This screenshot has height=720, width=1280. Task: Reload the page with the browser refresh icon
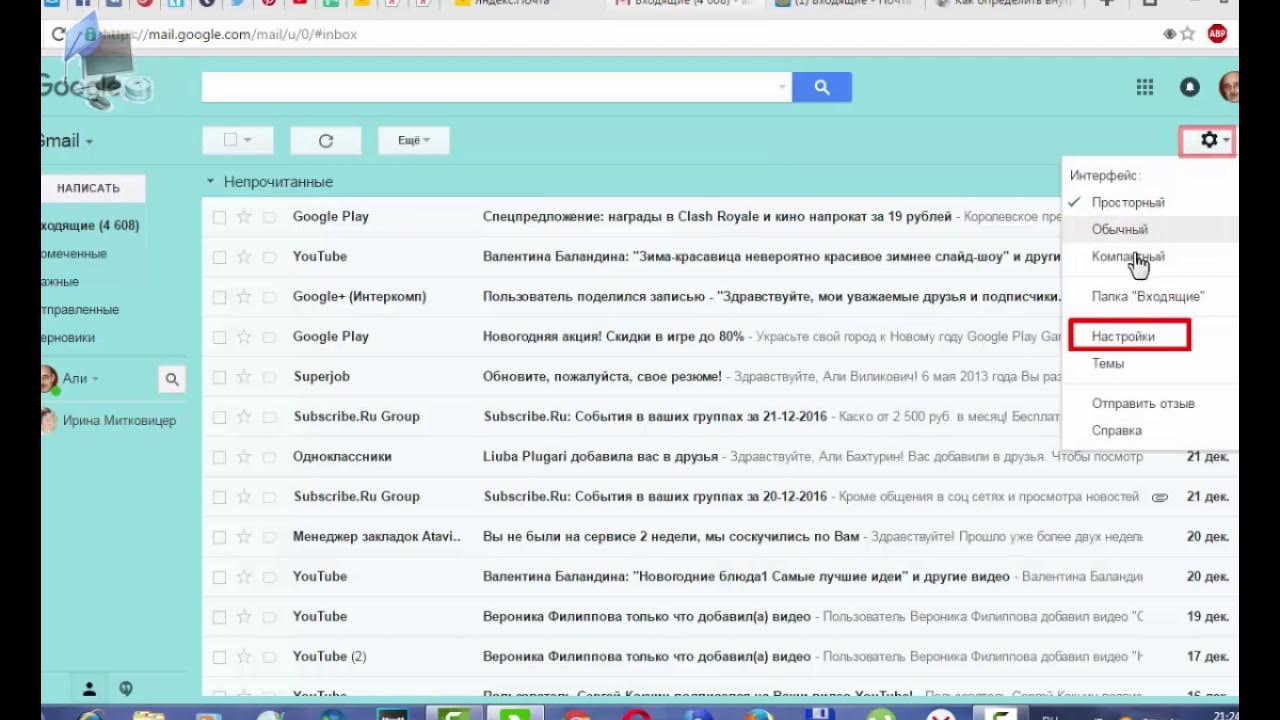click(x=59, y=34)
